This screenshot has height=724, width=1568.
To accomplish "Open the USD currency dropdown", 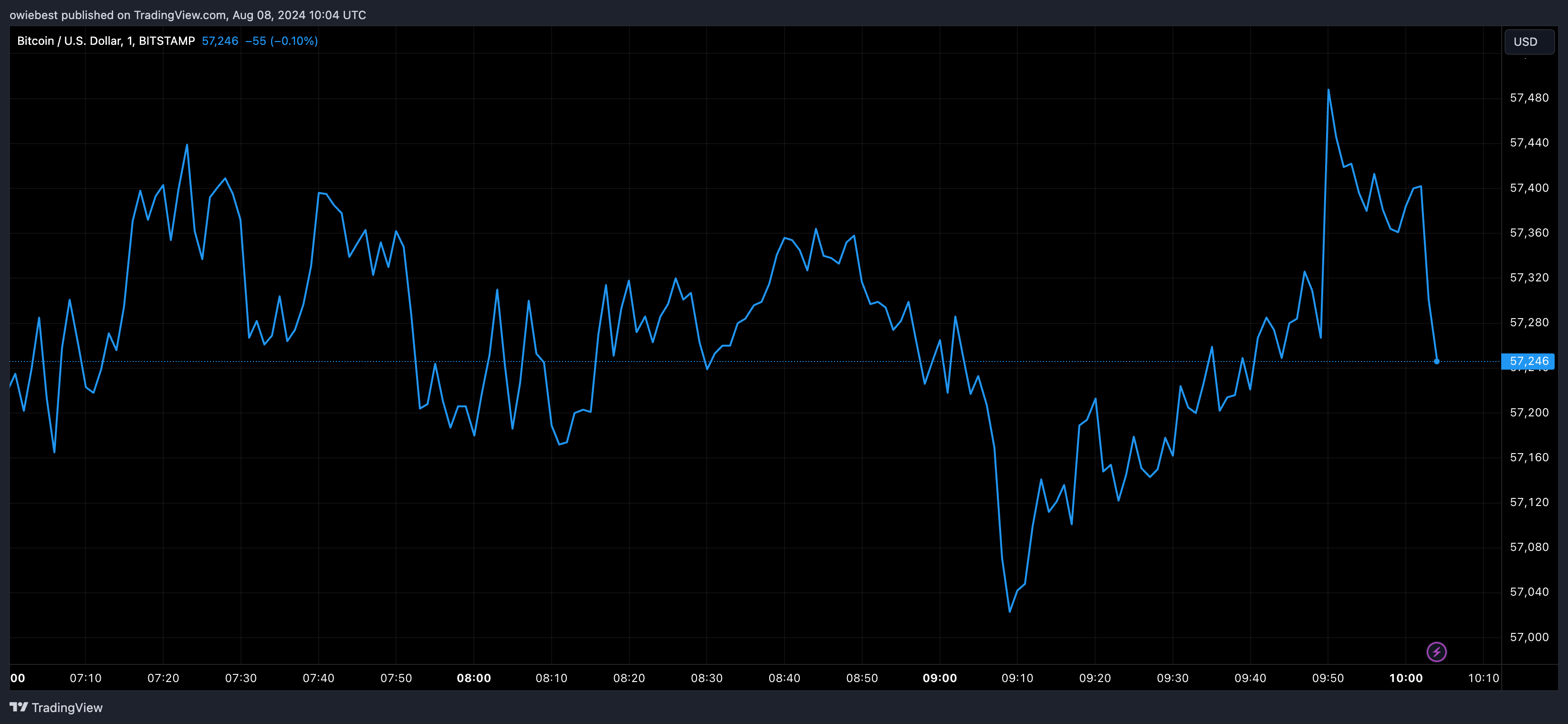I will point(1529,41).
